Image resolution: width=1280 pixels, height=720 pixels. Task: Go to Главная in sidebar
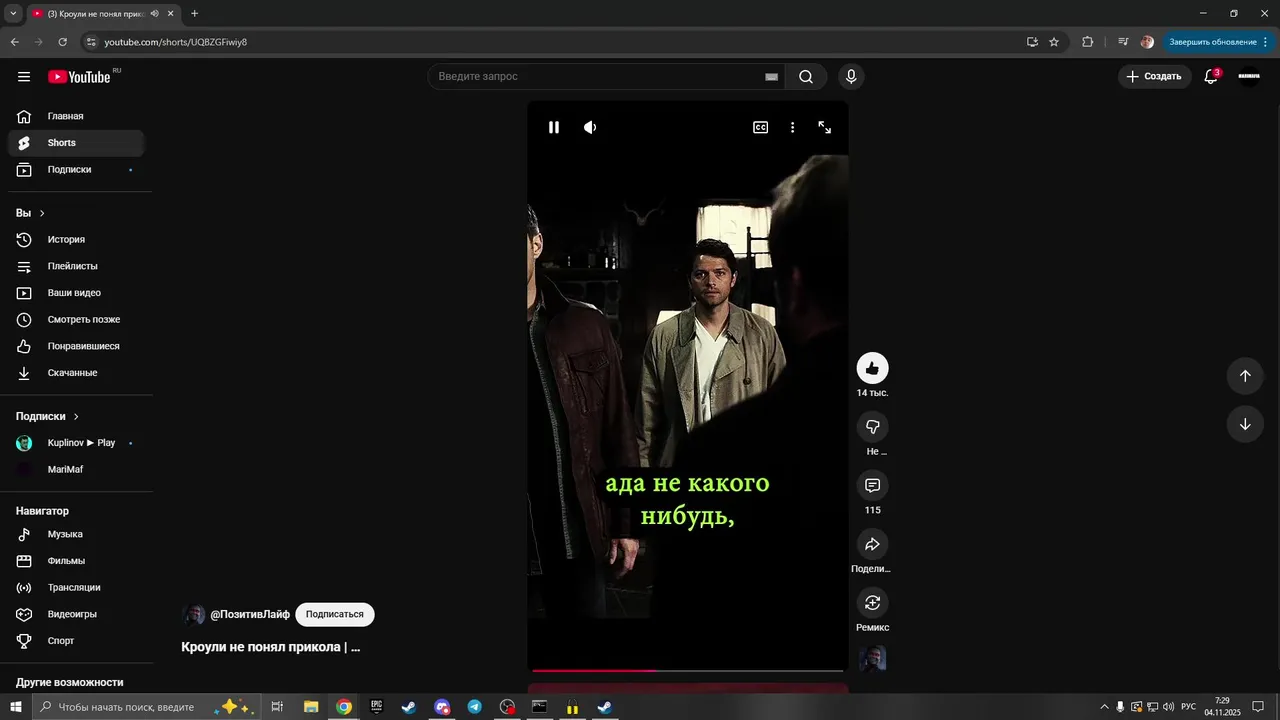tap(76, 116)
